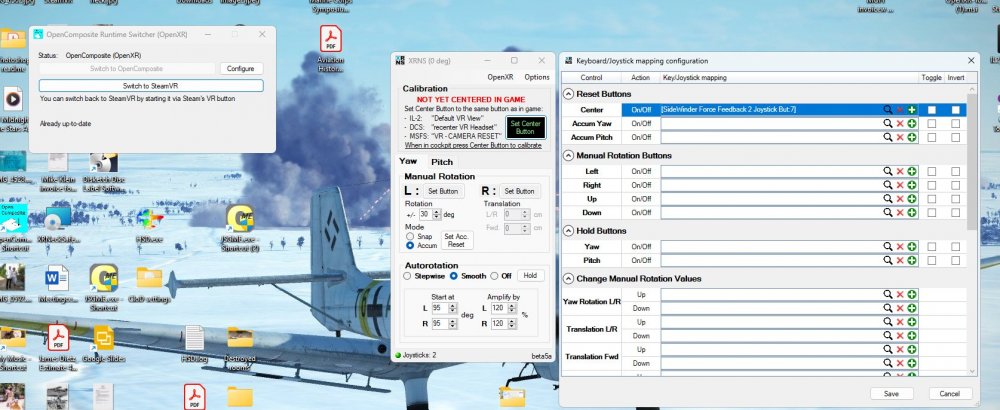Choose Stepwise autorotation option
Screen dimensions: 1000x410
pos(407,275)
